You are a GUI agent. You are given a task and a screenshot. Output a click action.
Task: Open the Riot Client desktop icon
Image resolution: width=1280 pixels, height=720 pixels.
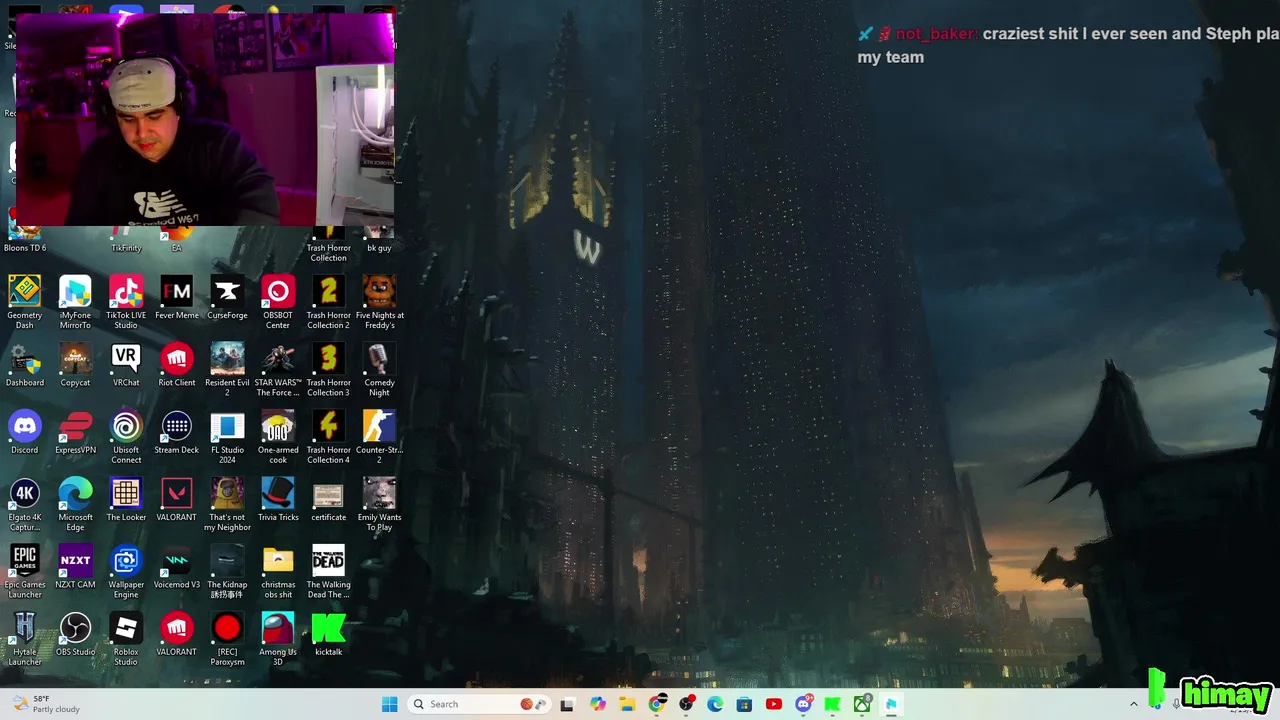click(177, 365)
